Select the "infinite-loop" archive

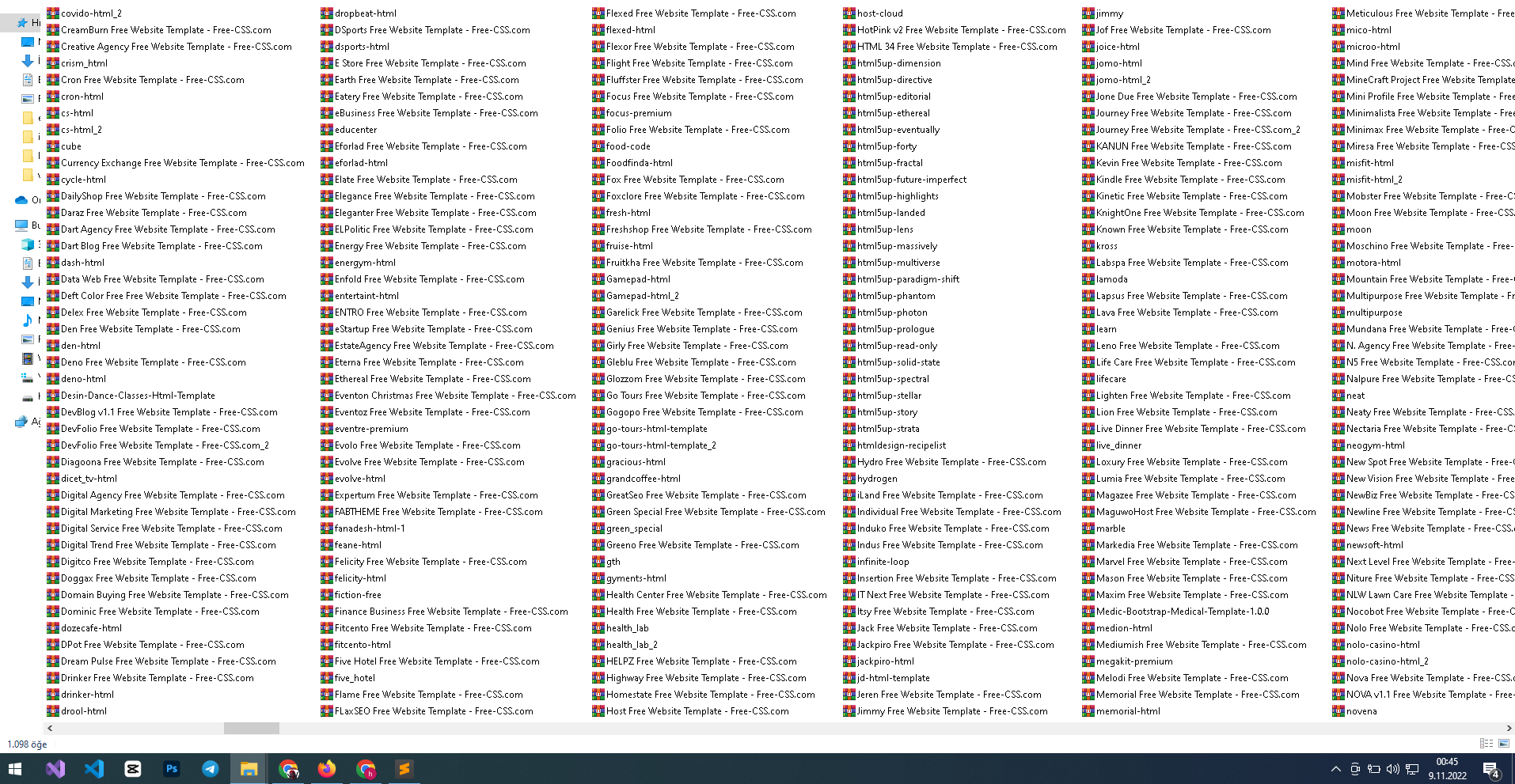click(876, 562)
